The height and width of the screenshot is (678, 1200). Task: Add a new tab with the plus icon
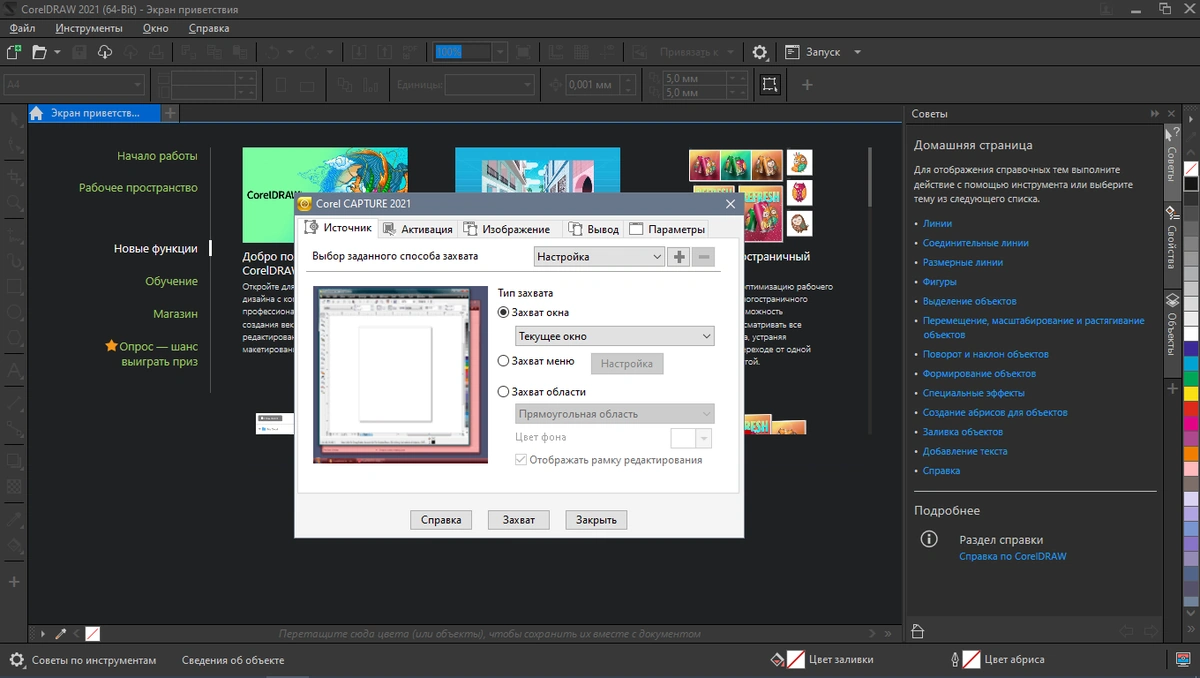coord(170,113)
